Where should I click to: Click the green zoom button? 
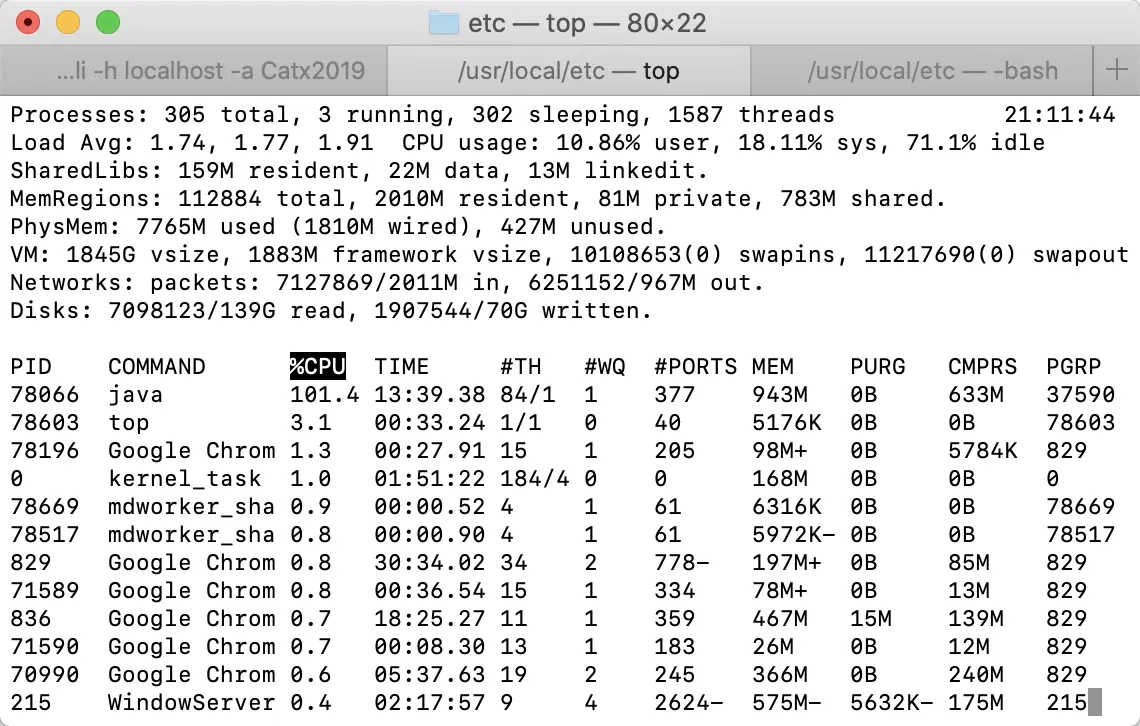108,23
